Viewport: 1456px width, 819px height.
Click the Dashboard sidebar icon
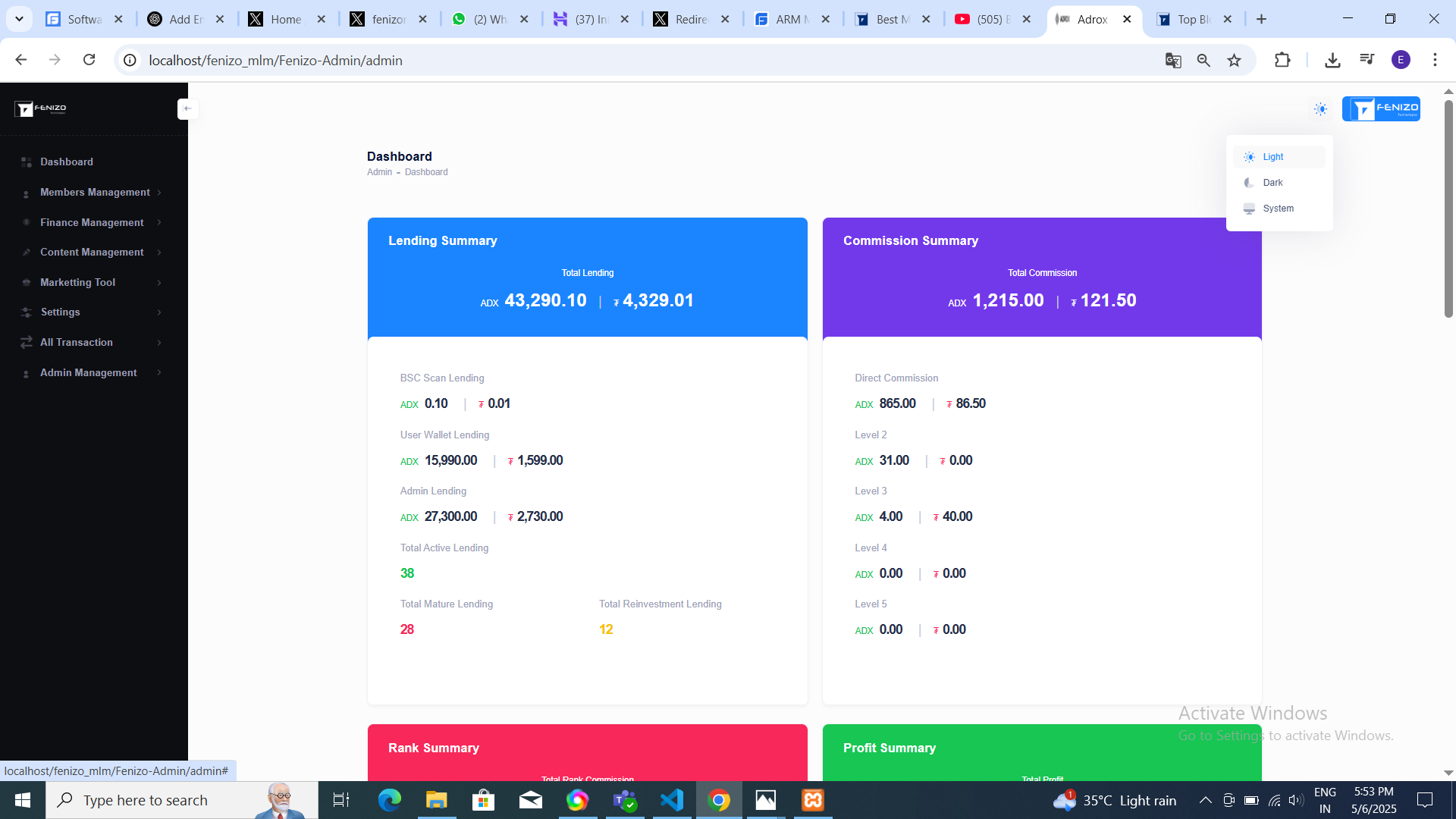point(27,162)
